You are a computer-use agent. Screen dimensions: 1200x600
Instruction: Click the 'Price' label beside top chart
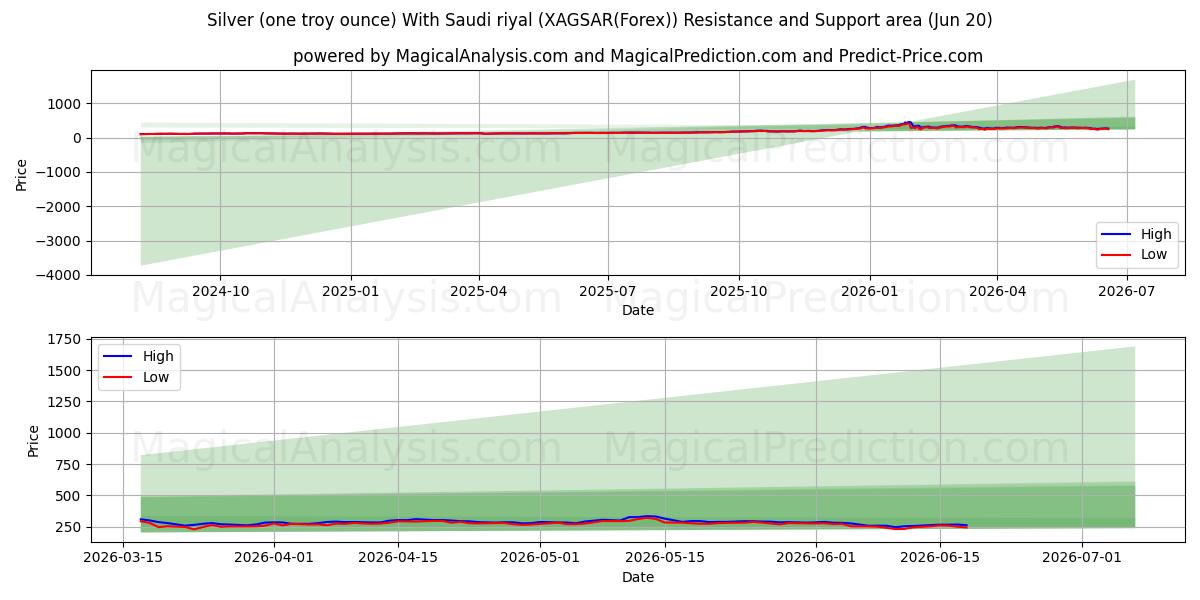coord(22,173)
